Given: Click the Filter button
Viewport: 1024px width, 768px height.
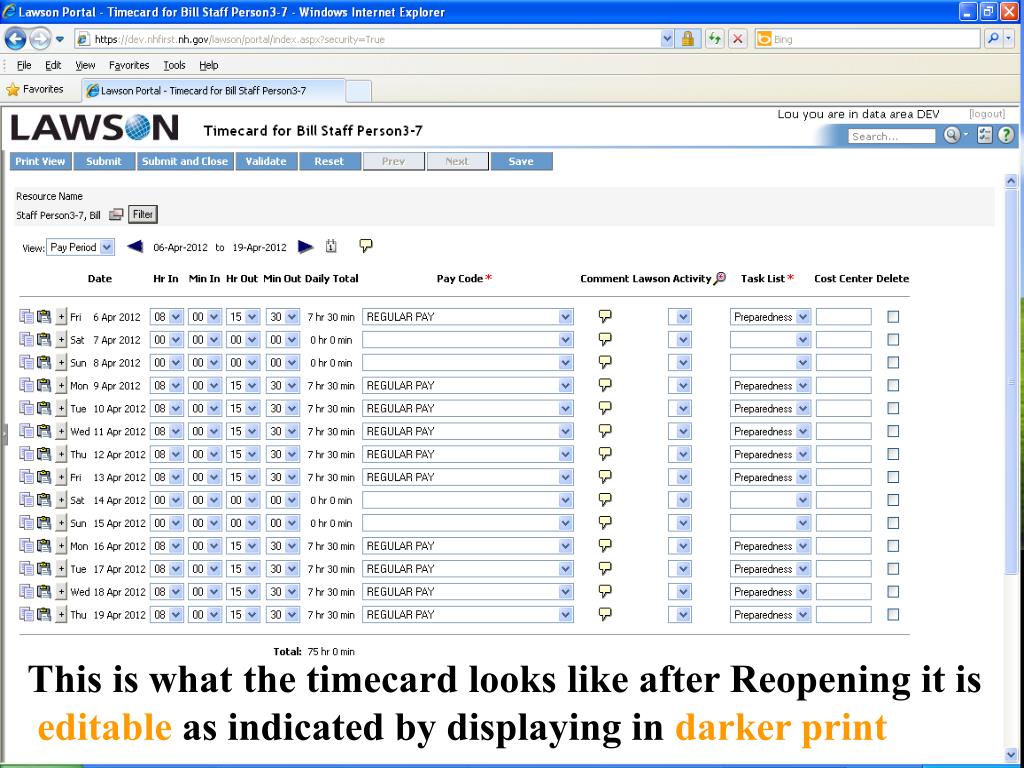Looking at the screenshot, I should click(142, 214).
